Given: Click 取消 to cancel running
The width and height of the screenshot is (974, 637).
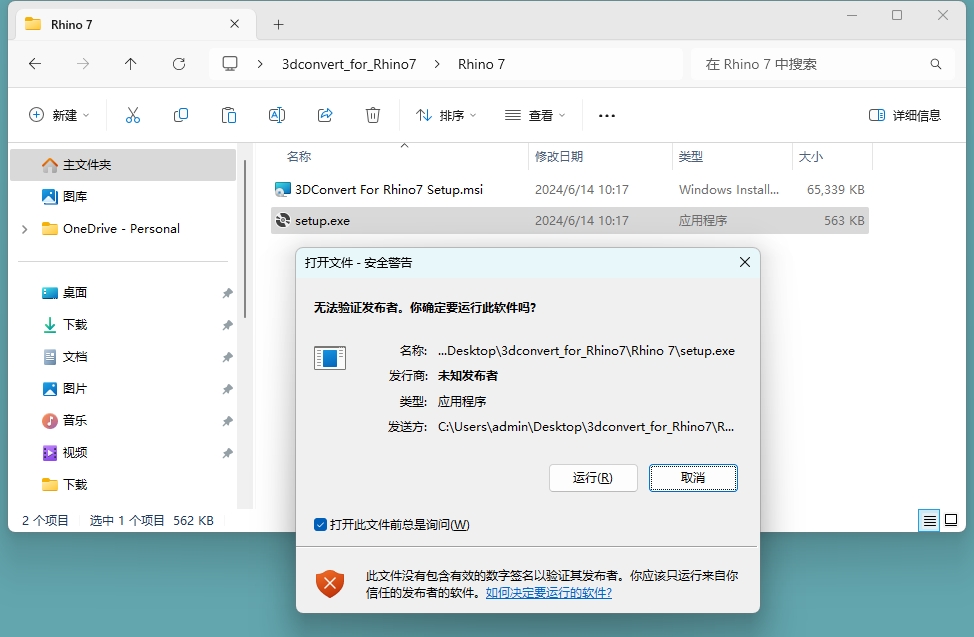Looking at the screenshot, I should pos(693,478).
